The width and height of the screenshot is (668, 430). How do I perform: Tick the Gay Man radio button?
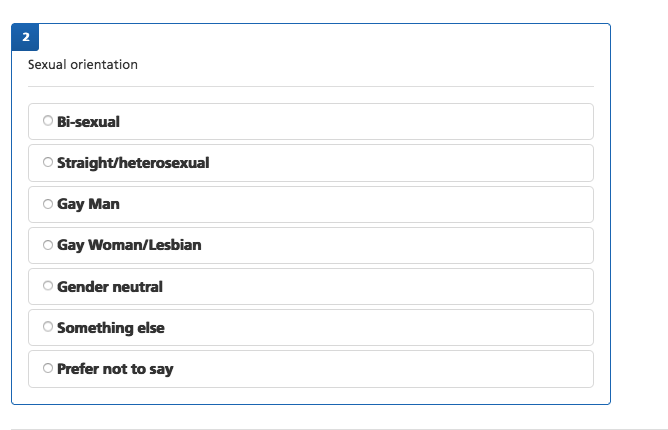[x=48, y=204]
